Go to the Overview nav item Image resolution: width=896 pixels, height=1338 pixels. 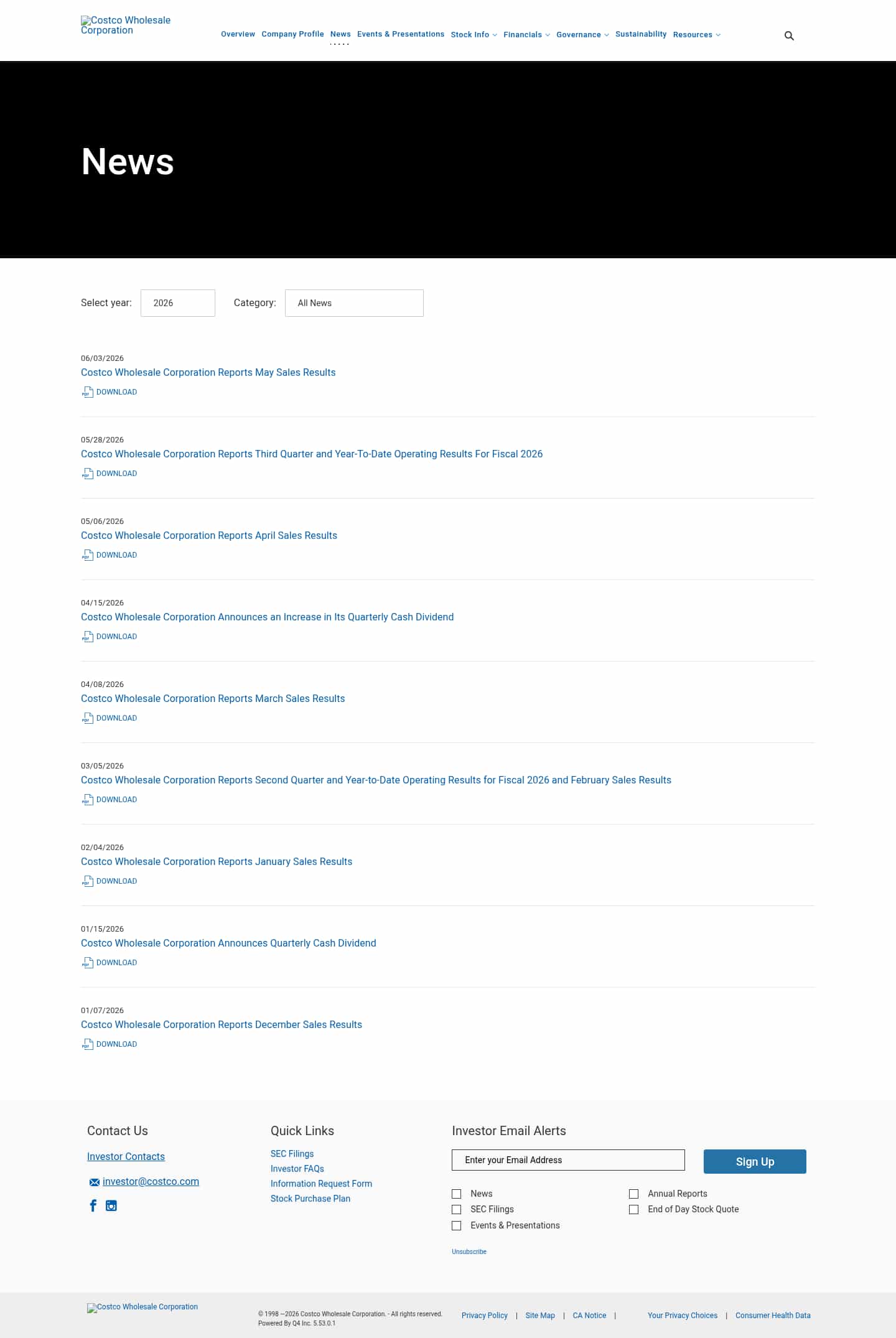(238, 34)
